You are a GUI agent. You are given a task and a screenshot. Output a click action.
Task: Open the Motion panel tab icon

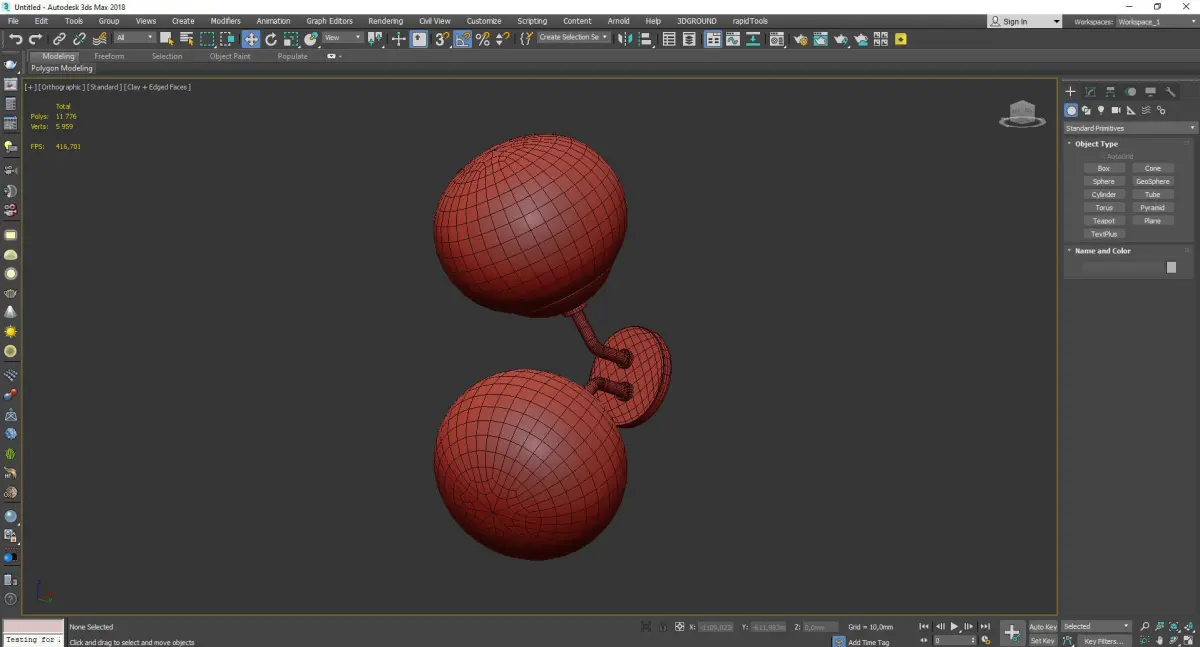tap(1130, 92)
